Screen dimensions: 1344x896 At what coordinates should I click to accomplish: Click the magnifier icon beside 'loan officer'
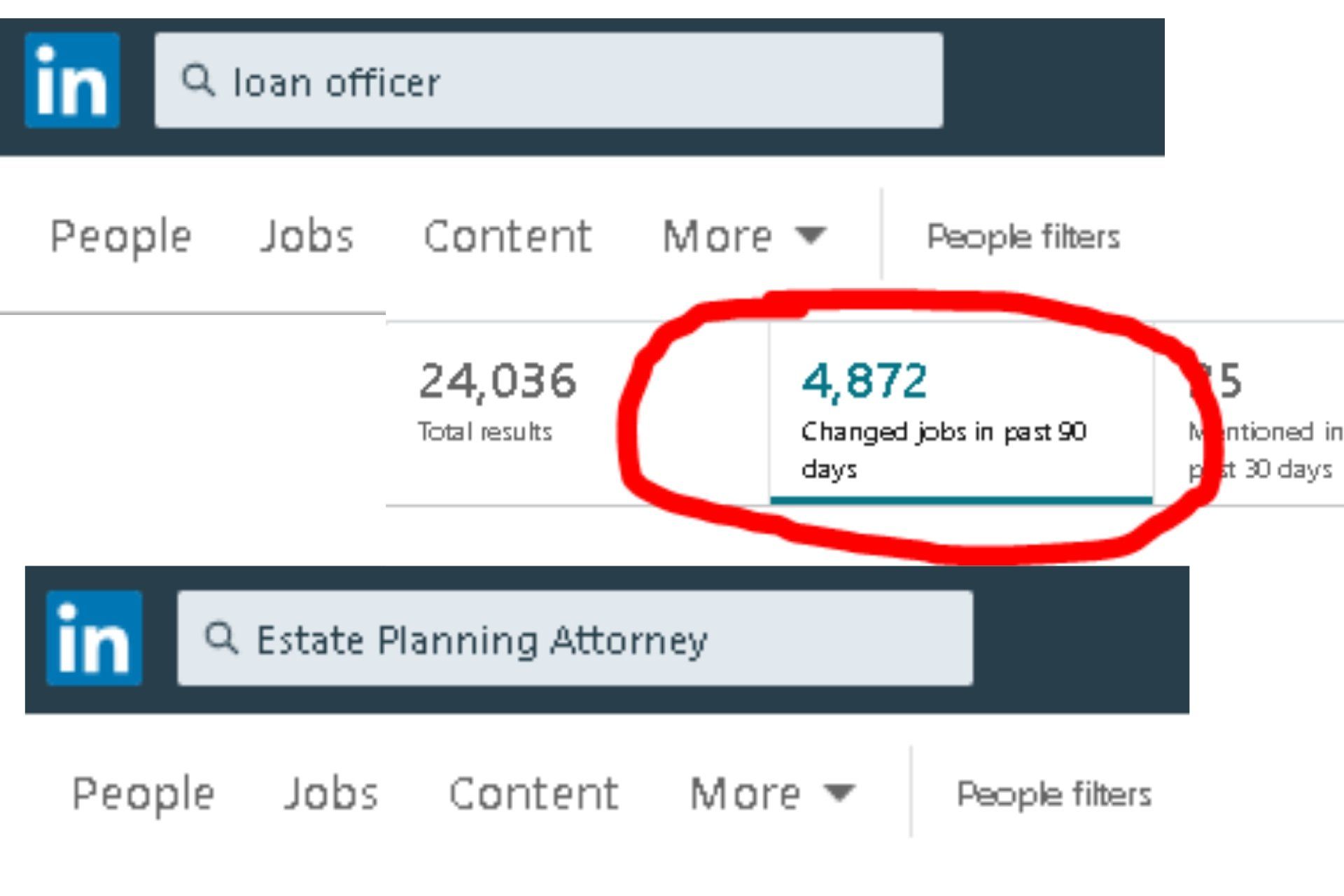[x=197, y=80]
